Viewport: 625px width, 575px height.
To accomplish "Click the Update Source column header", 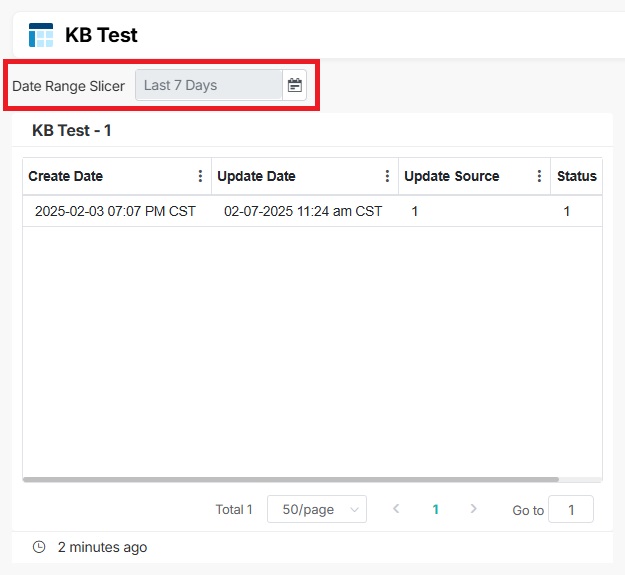I will pos(452,176).
